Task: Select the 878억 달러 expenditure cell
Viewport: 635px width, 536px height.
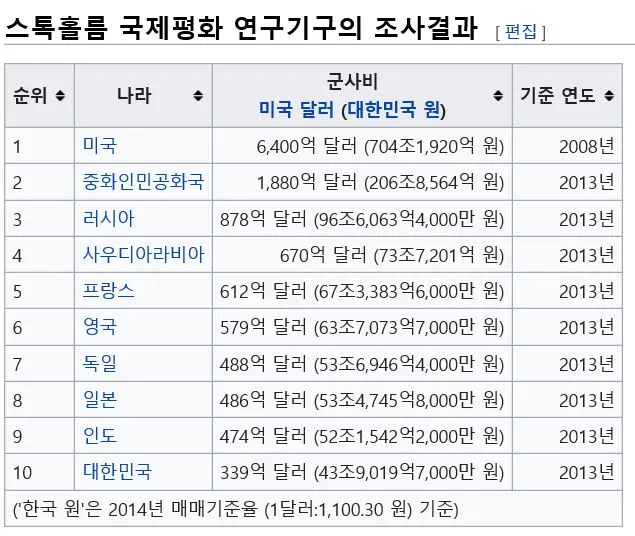Action: [x=362, y=219]
